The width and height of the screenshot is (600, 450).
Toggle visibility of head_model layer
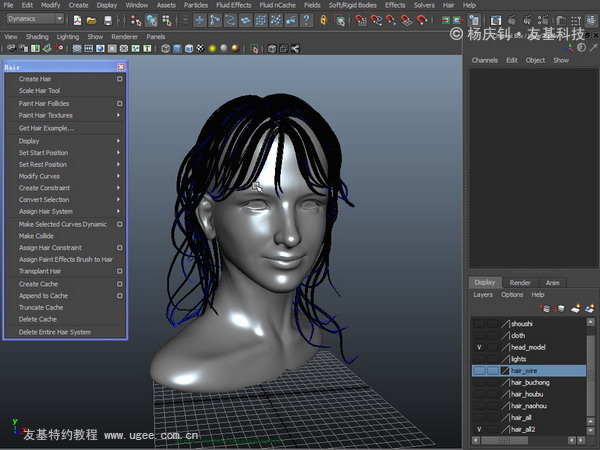[x=479, y=347]
